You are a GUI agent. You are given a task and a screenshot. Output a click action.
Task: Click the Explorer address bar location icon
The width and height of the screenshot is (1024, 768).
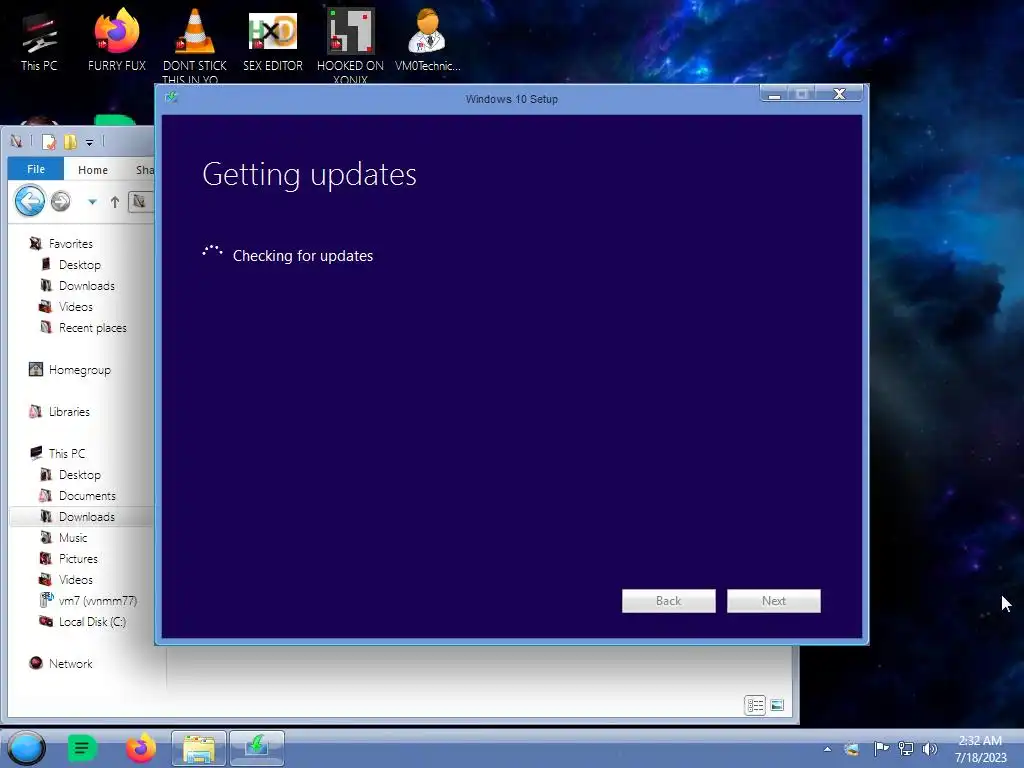tap(139, 202)
